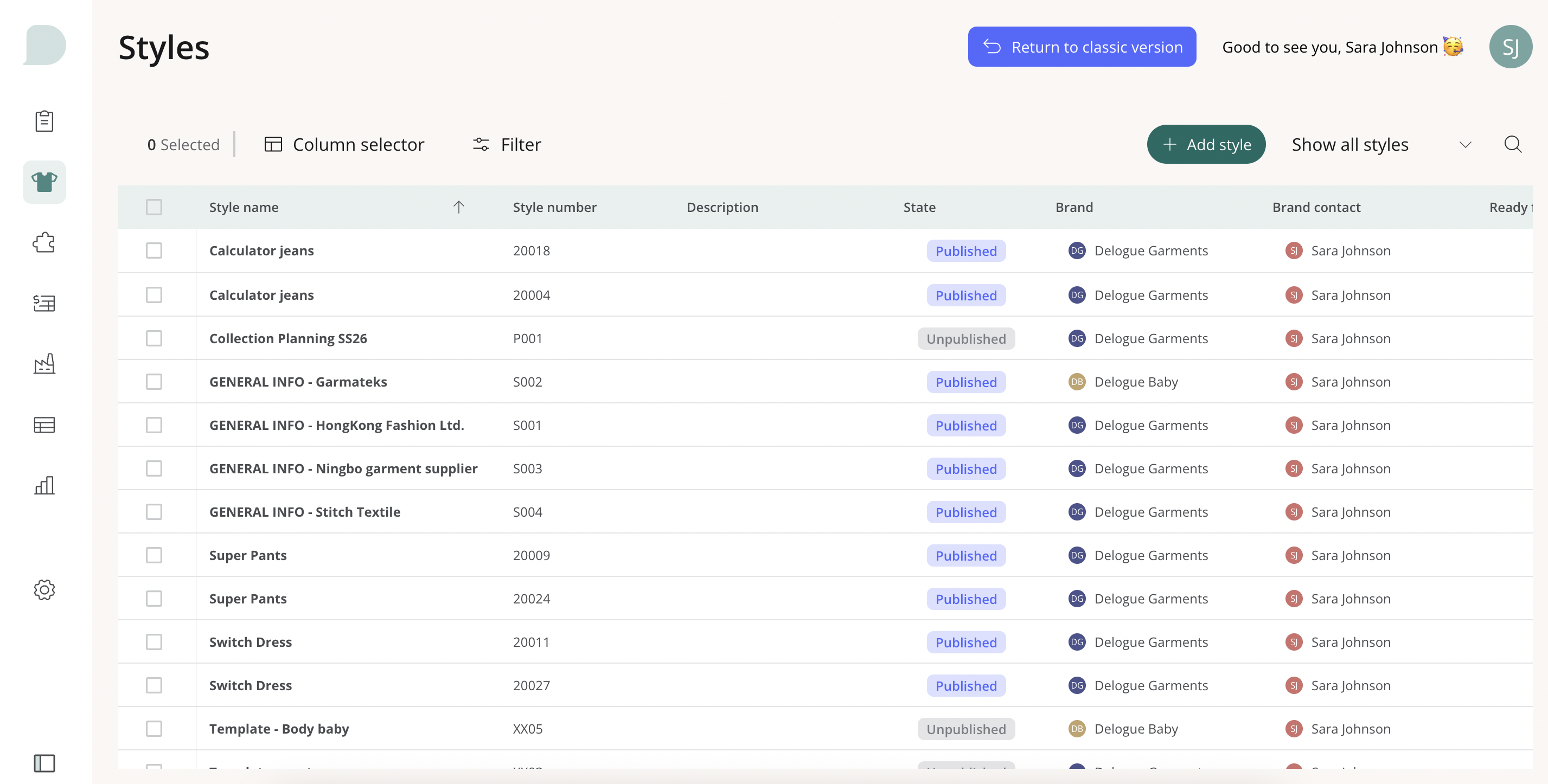Click the Style name column header
This screenshot has width=1548, height=784.
pyautogui.click(x=244, y=207)
